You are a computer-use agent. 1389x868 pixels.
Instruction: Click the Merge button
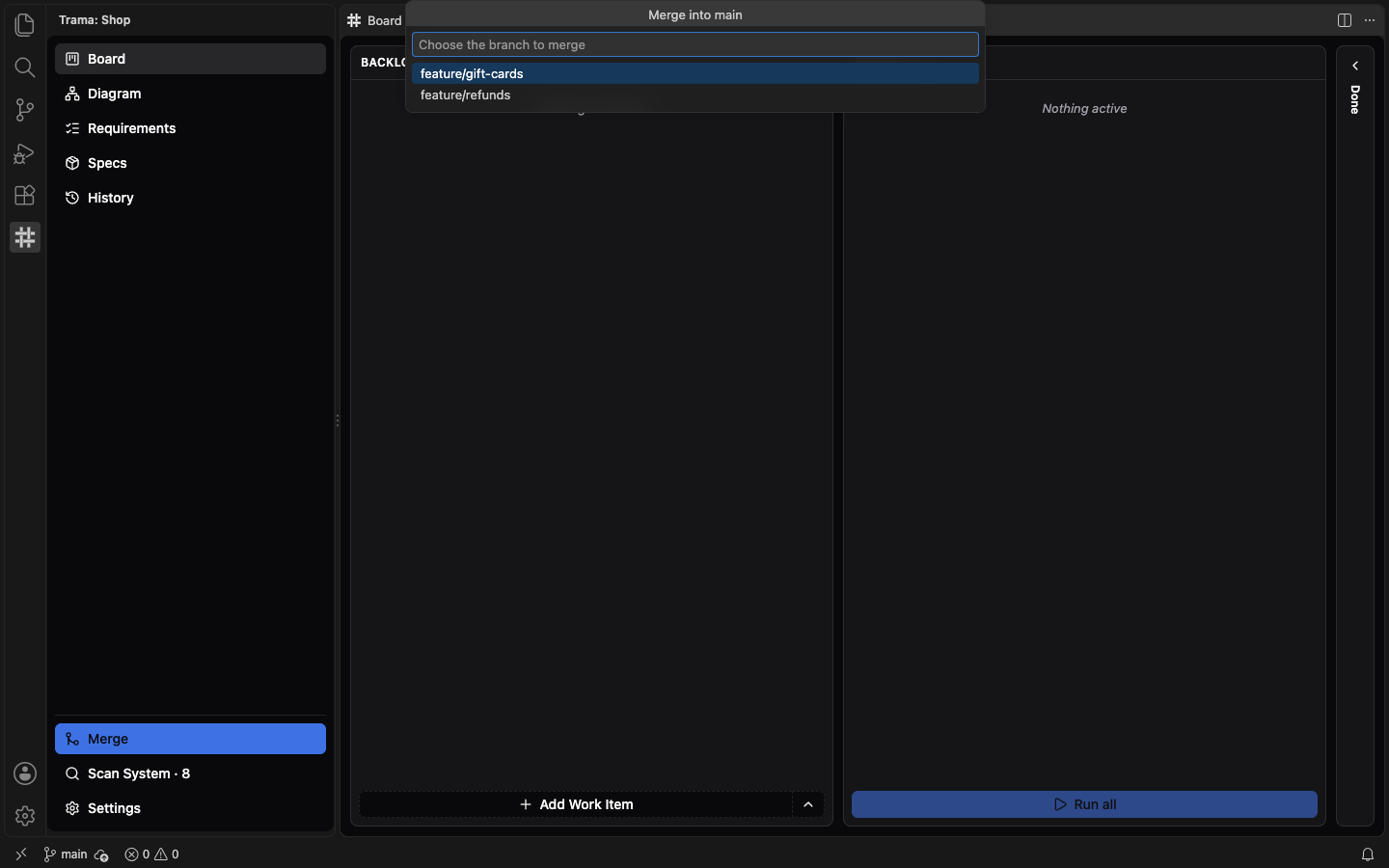[190, 739]
